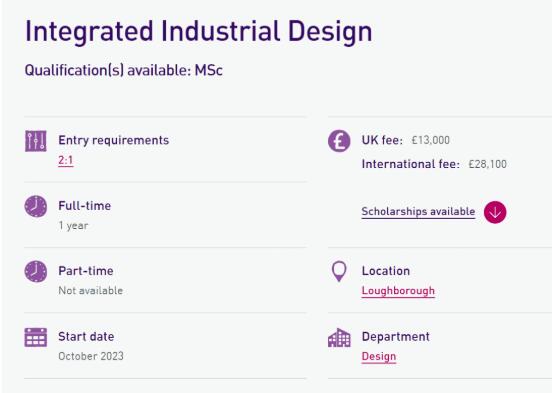Click the Entry requirements label
Viewport: 552px width, 393px height.
pos(114,140)
